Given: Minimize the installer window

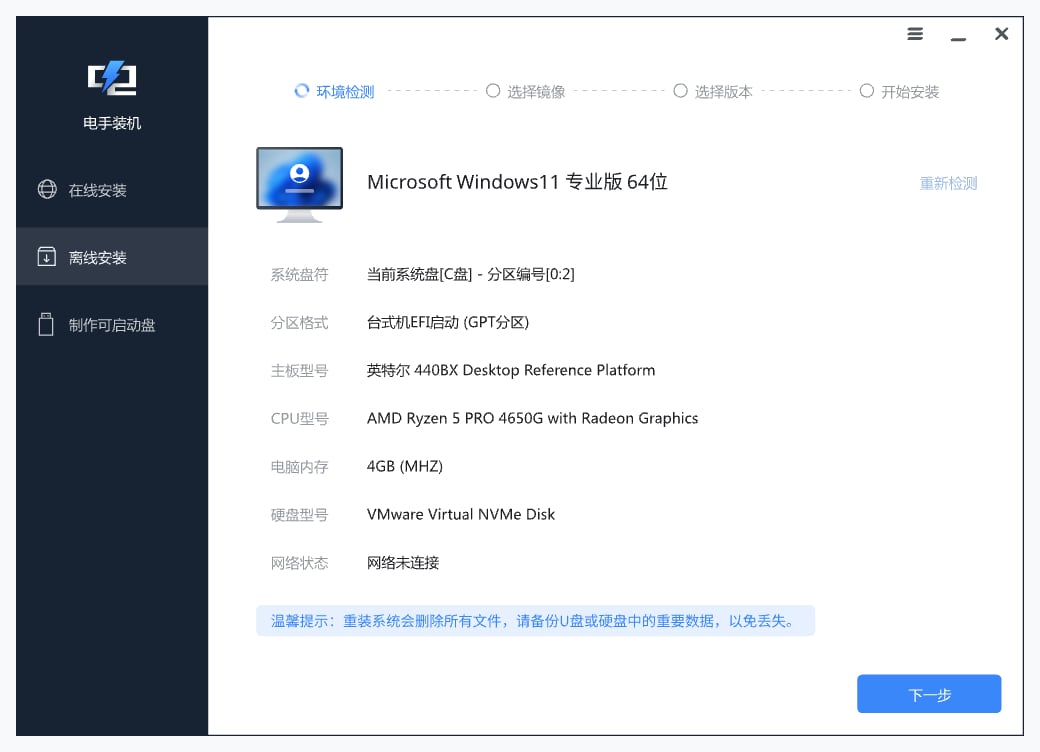Looking at the screenshot, I should 958,35.
